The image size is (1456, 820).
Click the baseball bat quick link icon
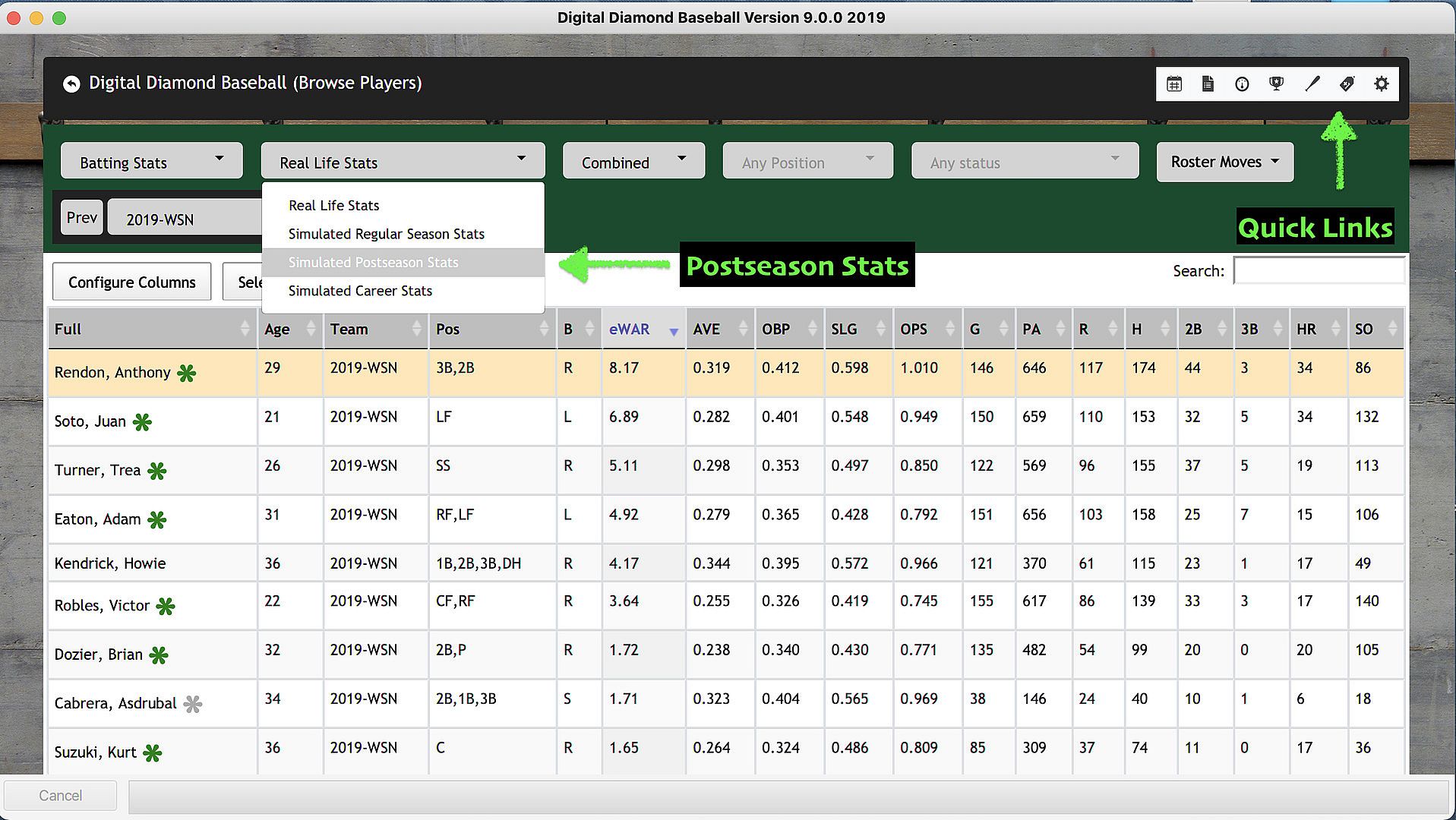1312,84
